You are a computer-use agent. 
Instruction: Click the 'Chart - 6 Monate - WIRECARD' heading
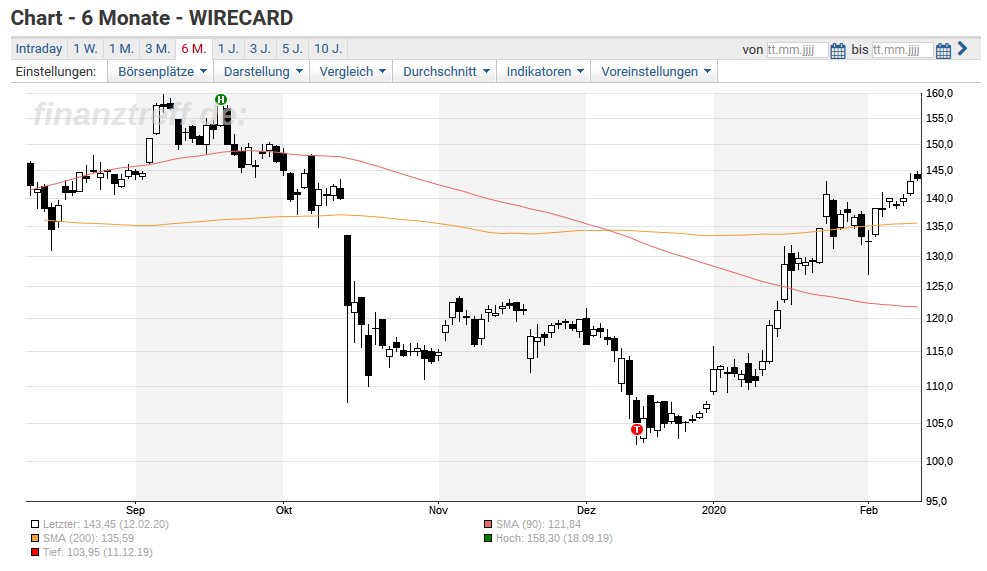point(152,18)
